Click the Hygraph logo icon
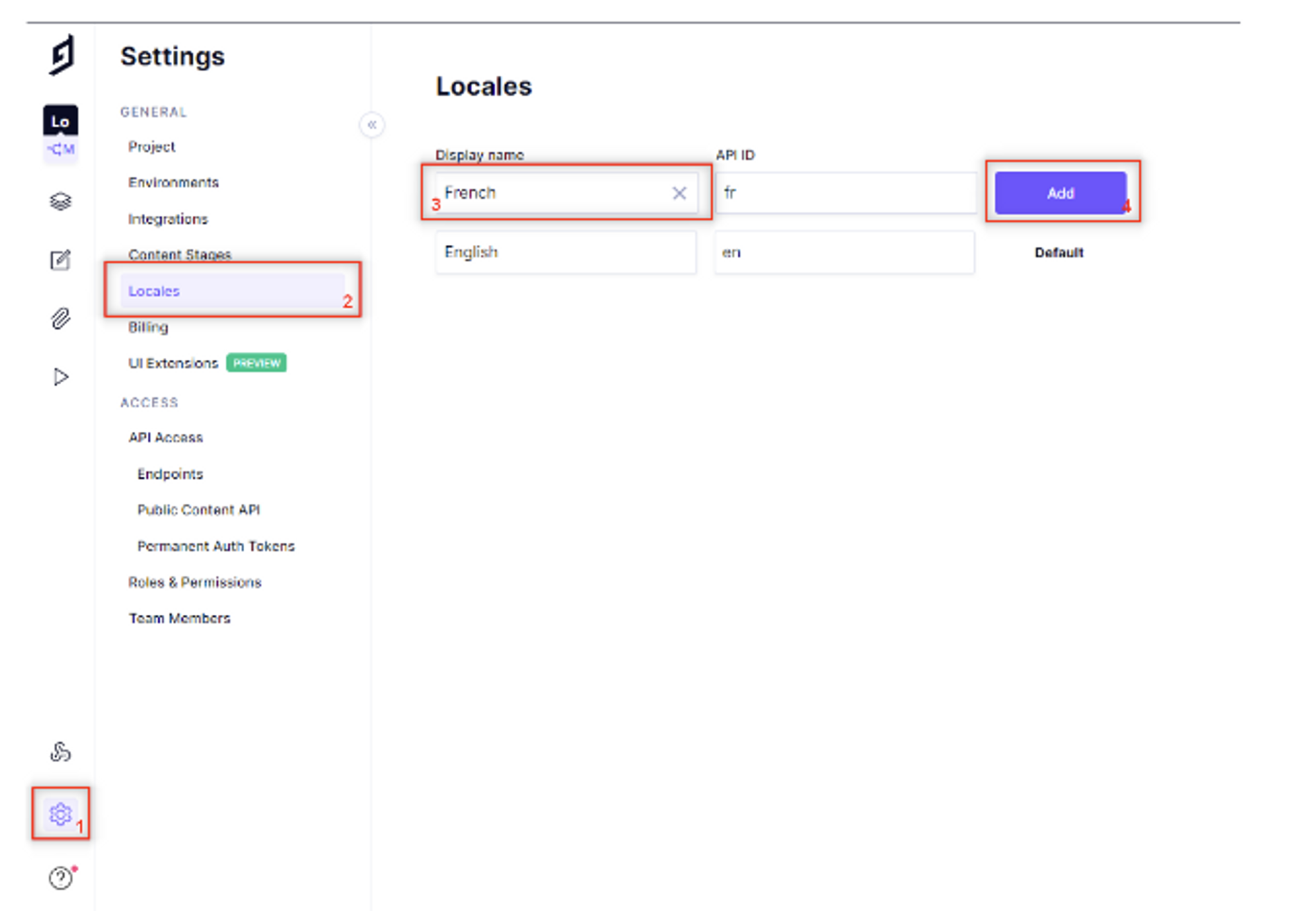The width and height of the screenshot is (1316, 911). pos(62,55)
